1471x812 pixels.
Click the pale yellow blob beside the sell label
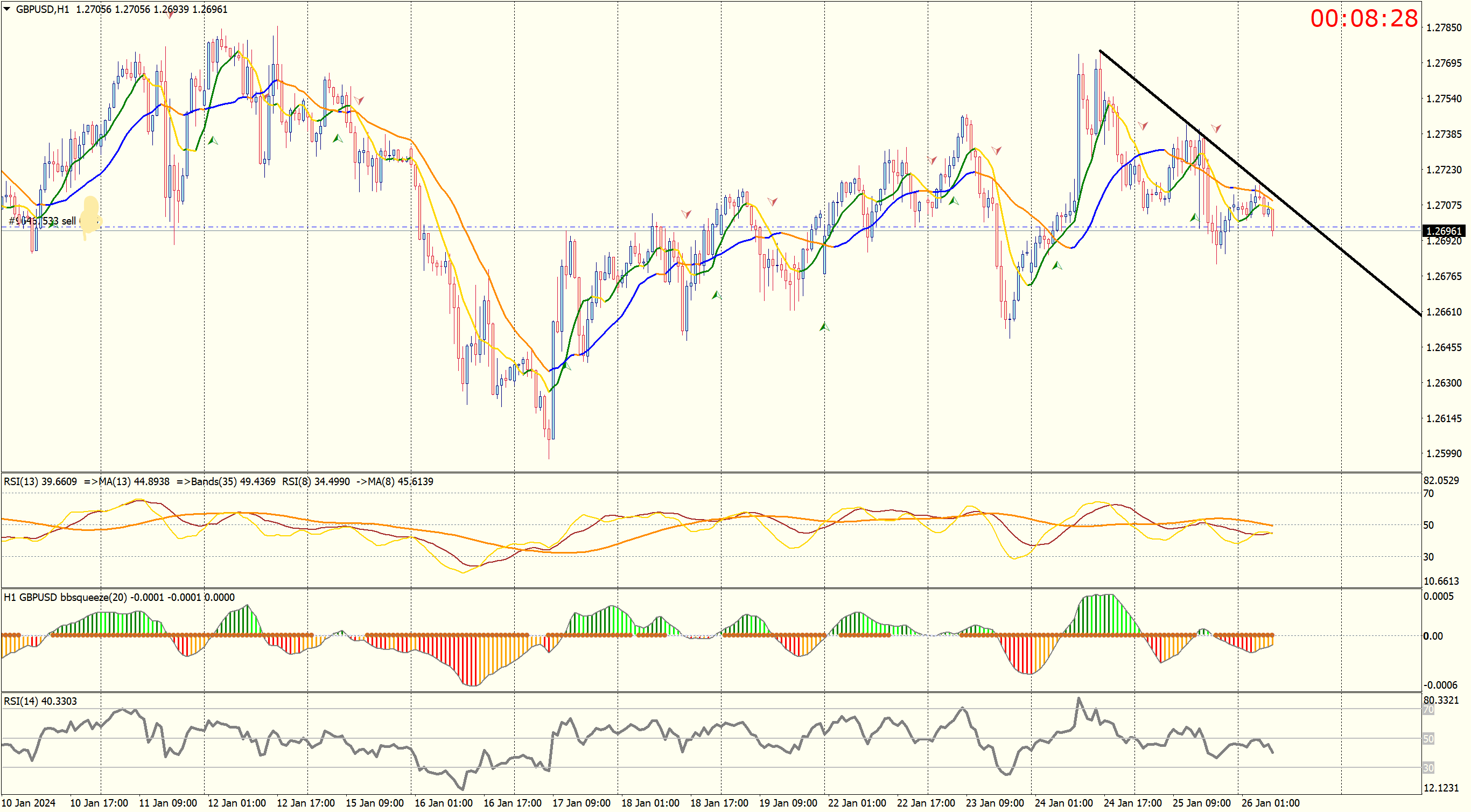(x=90, y=217)
